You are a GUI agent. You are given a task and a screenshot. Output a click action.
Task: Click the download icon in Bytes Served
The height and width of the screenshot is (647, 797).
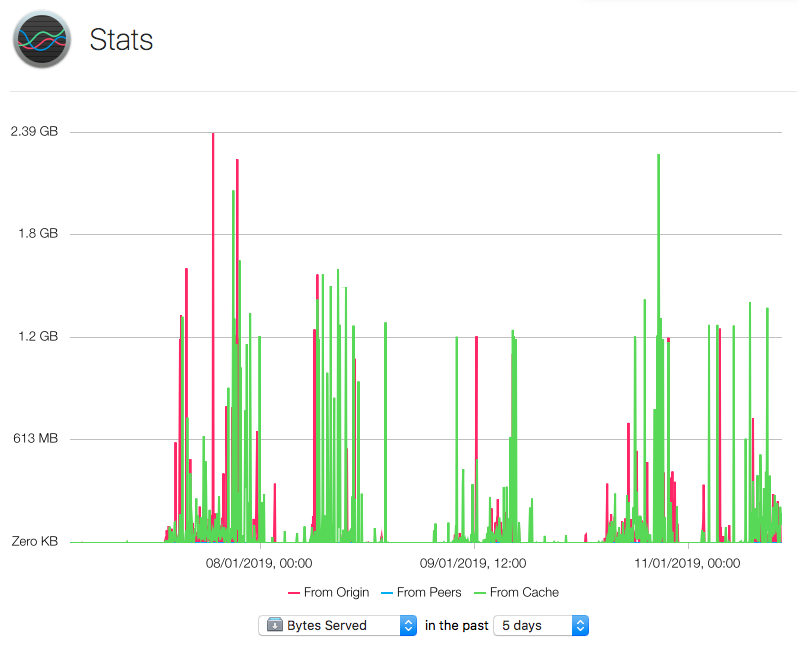[x=274, y=625]
